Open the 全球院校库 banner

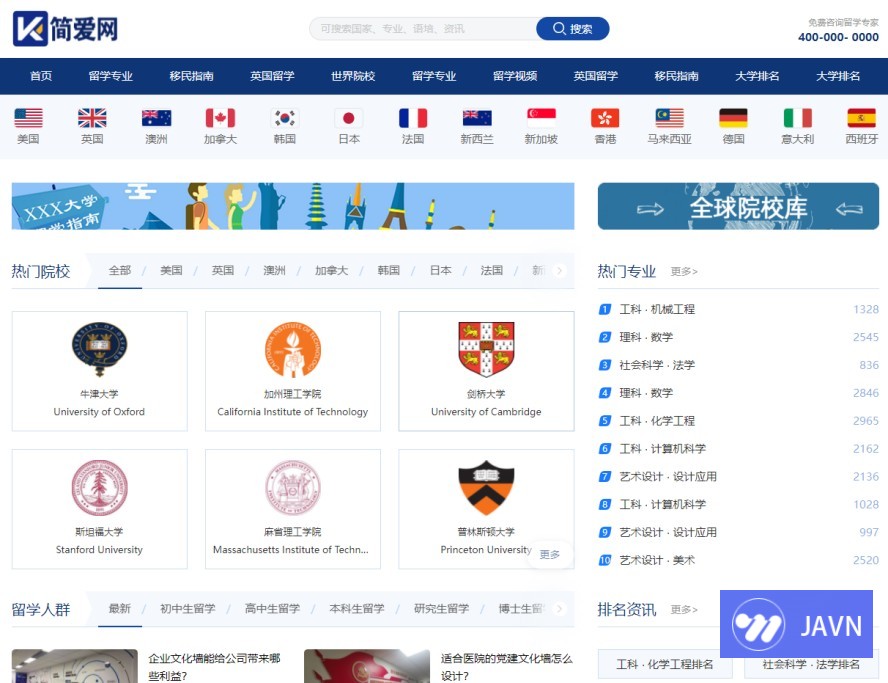(738, 206)
